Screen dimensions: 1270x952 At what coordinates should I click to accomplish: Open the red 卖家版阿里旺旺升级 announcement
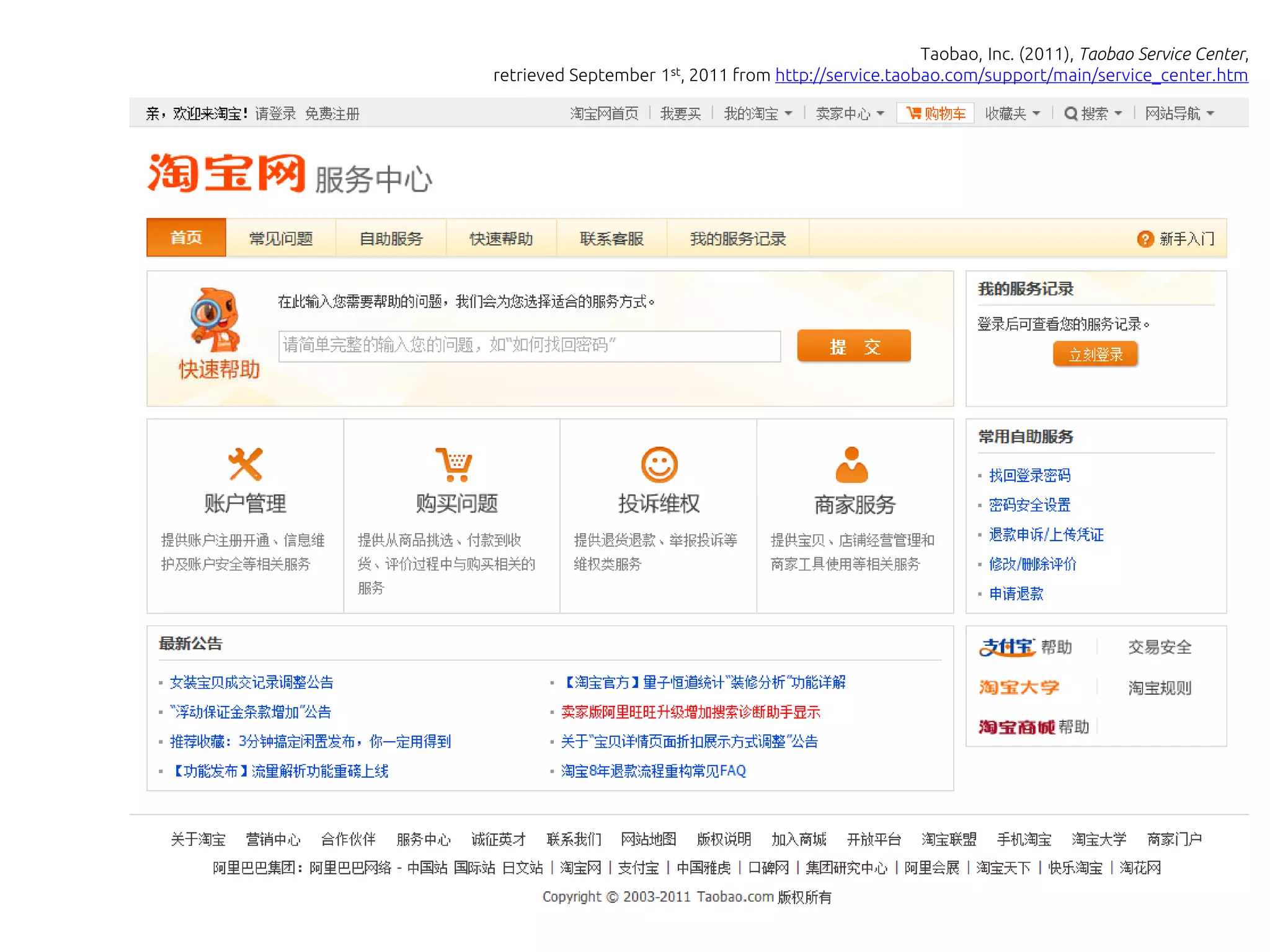(690, 712)
